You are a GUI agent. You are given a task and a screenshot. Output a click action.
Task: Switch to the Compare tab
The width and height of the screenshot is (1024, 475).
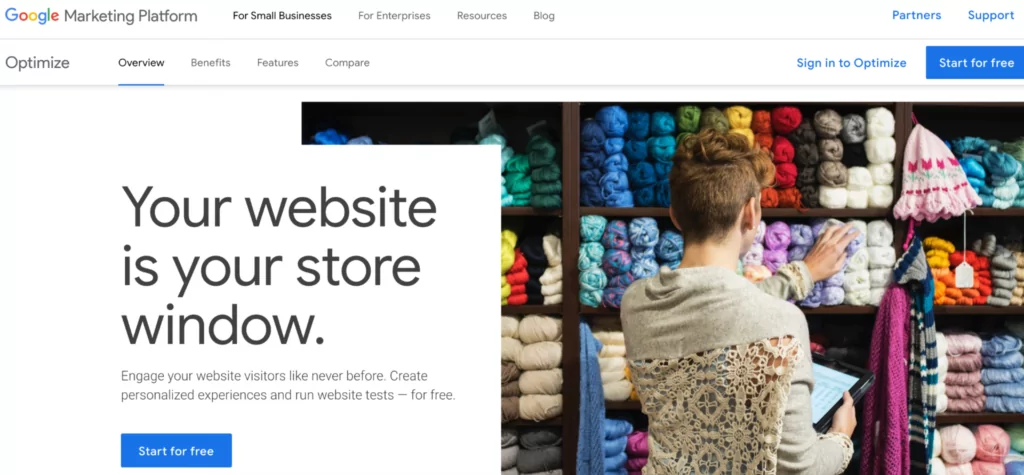tap(347, 63)
